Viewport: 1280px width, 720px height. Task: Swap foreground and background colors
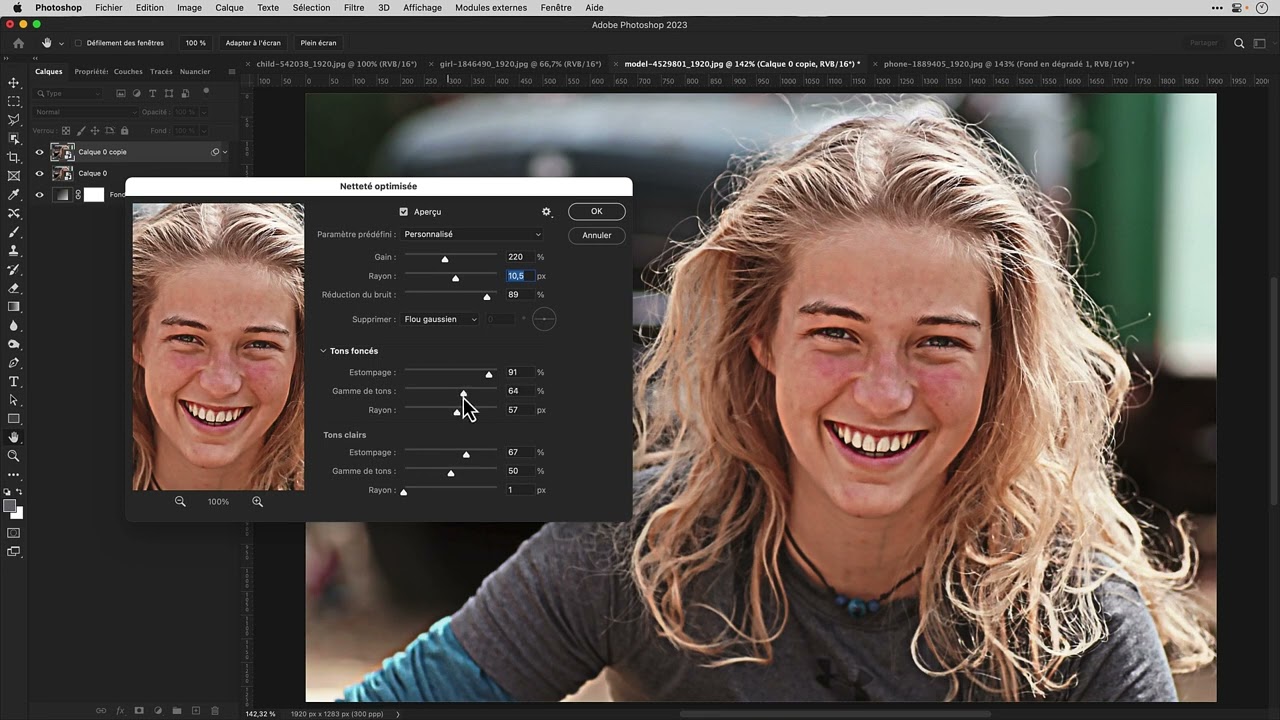[20, 492]
